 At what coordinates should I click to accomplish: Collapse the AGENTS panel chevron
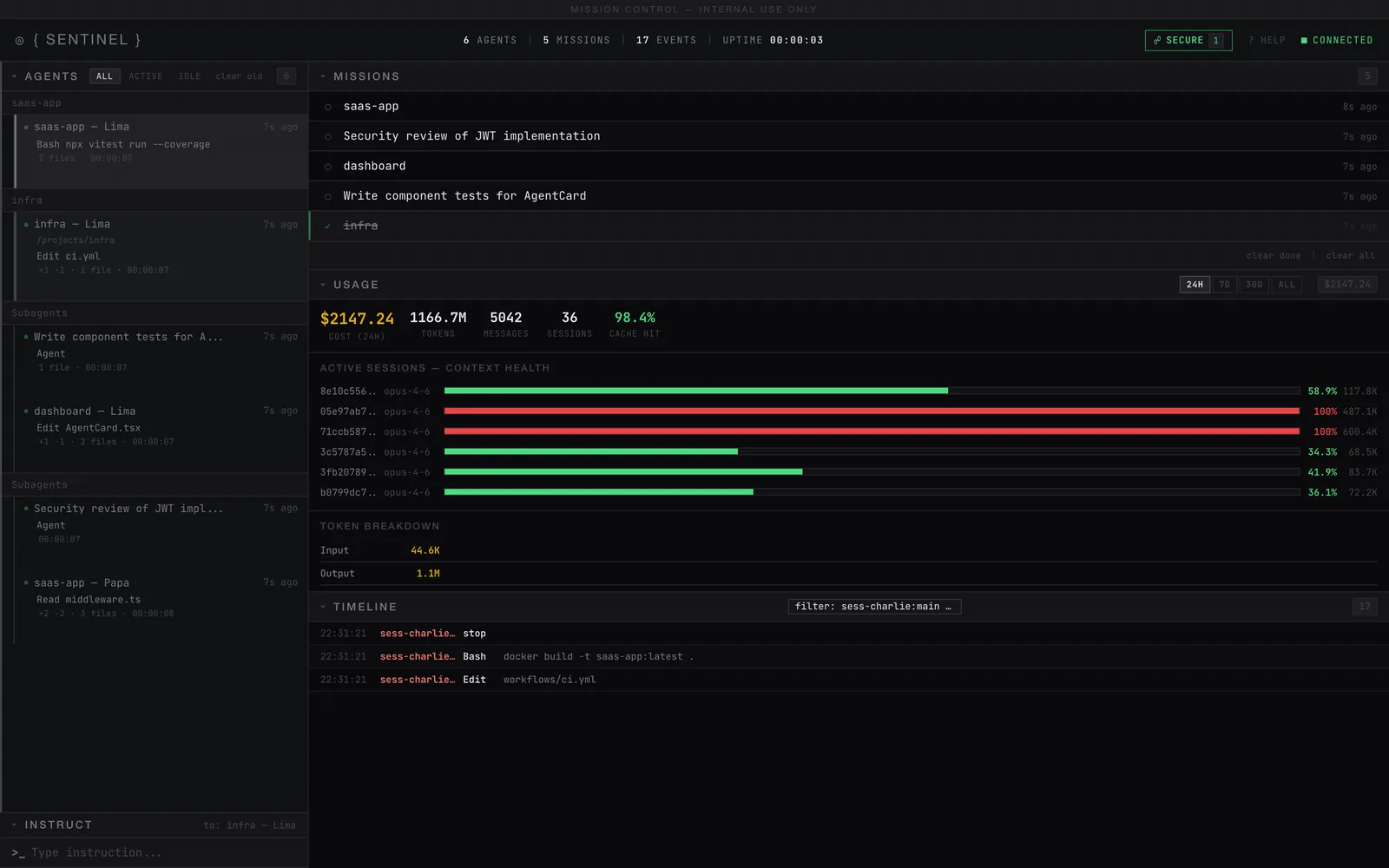(15, 76)
